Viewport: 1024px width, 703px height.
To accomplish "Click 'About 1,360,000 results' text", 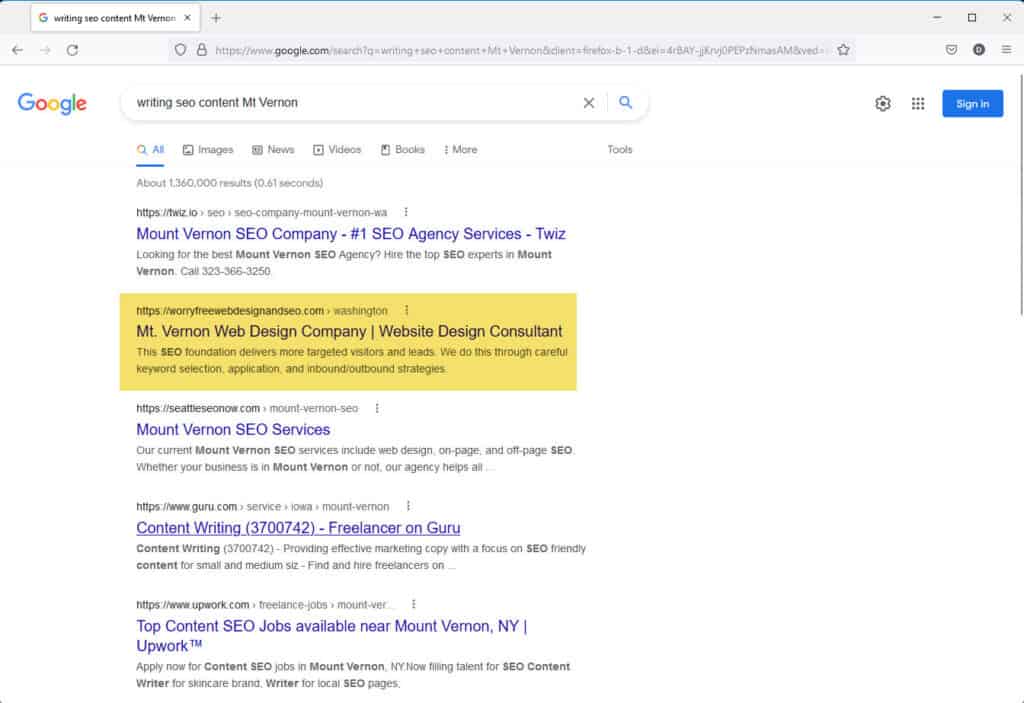I will [x=230, y=183].
